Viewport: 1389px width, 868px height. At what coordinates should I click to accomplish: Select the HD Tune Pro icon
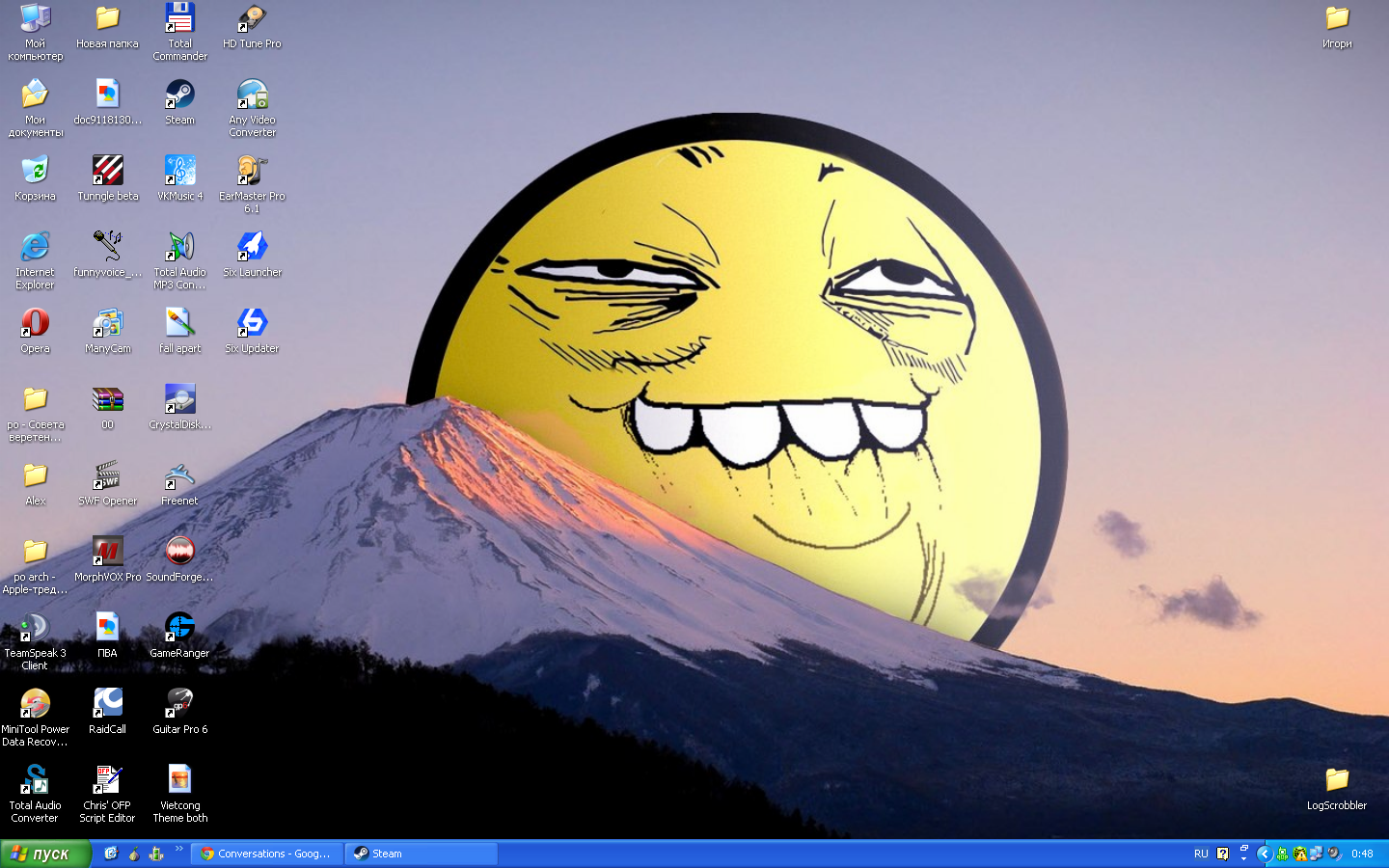pos(252,19)
